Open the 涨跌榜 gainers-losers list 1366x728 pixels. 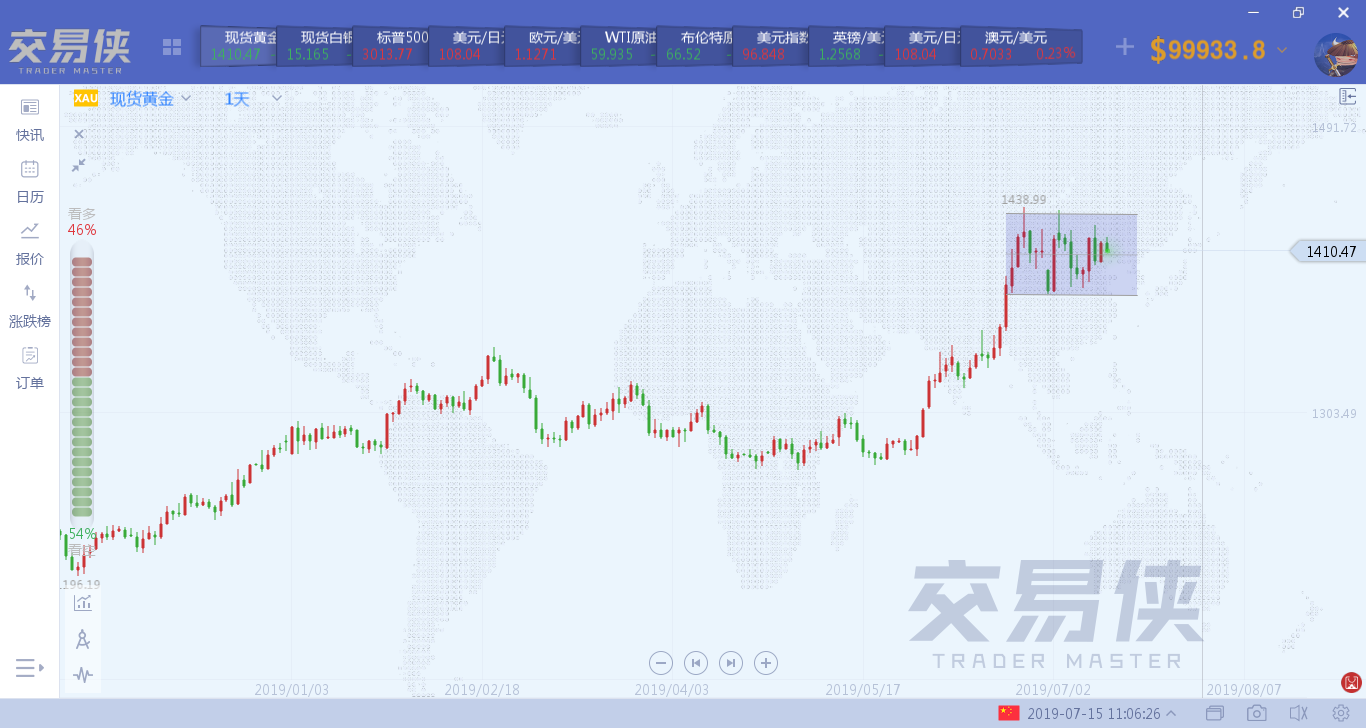30,306
